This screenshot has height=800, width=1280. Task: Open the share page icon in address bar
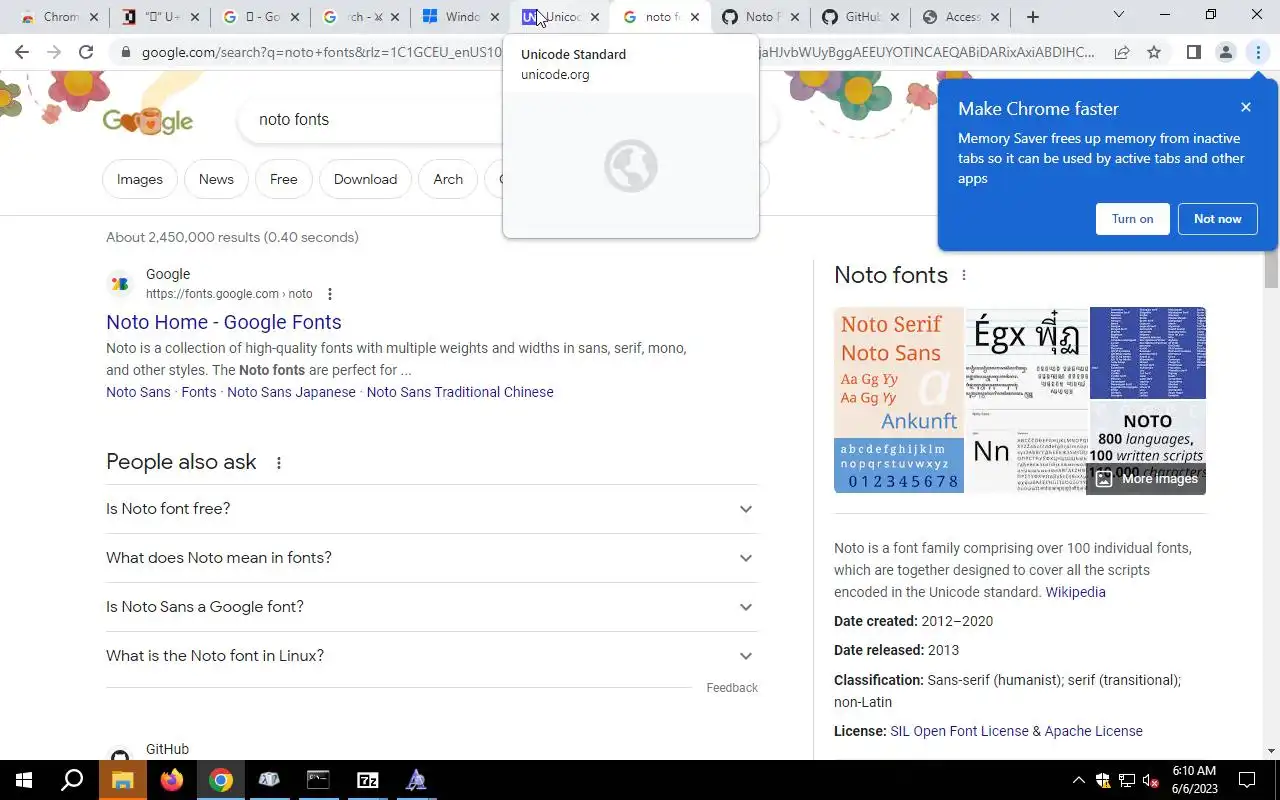click(1122, 52)
